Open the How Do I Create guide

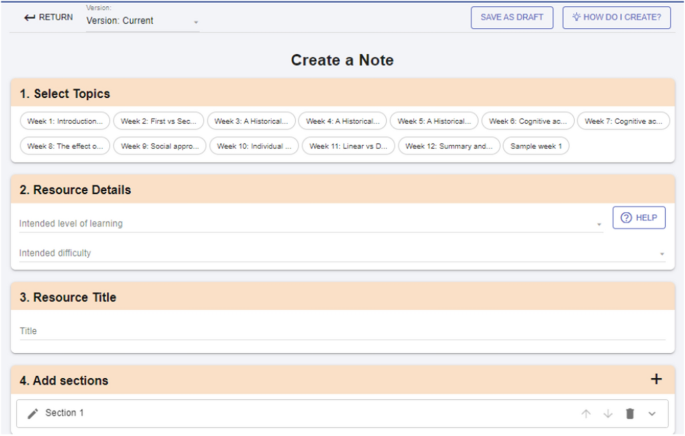[616, 18]
